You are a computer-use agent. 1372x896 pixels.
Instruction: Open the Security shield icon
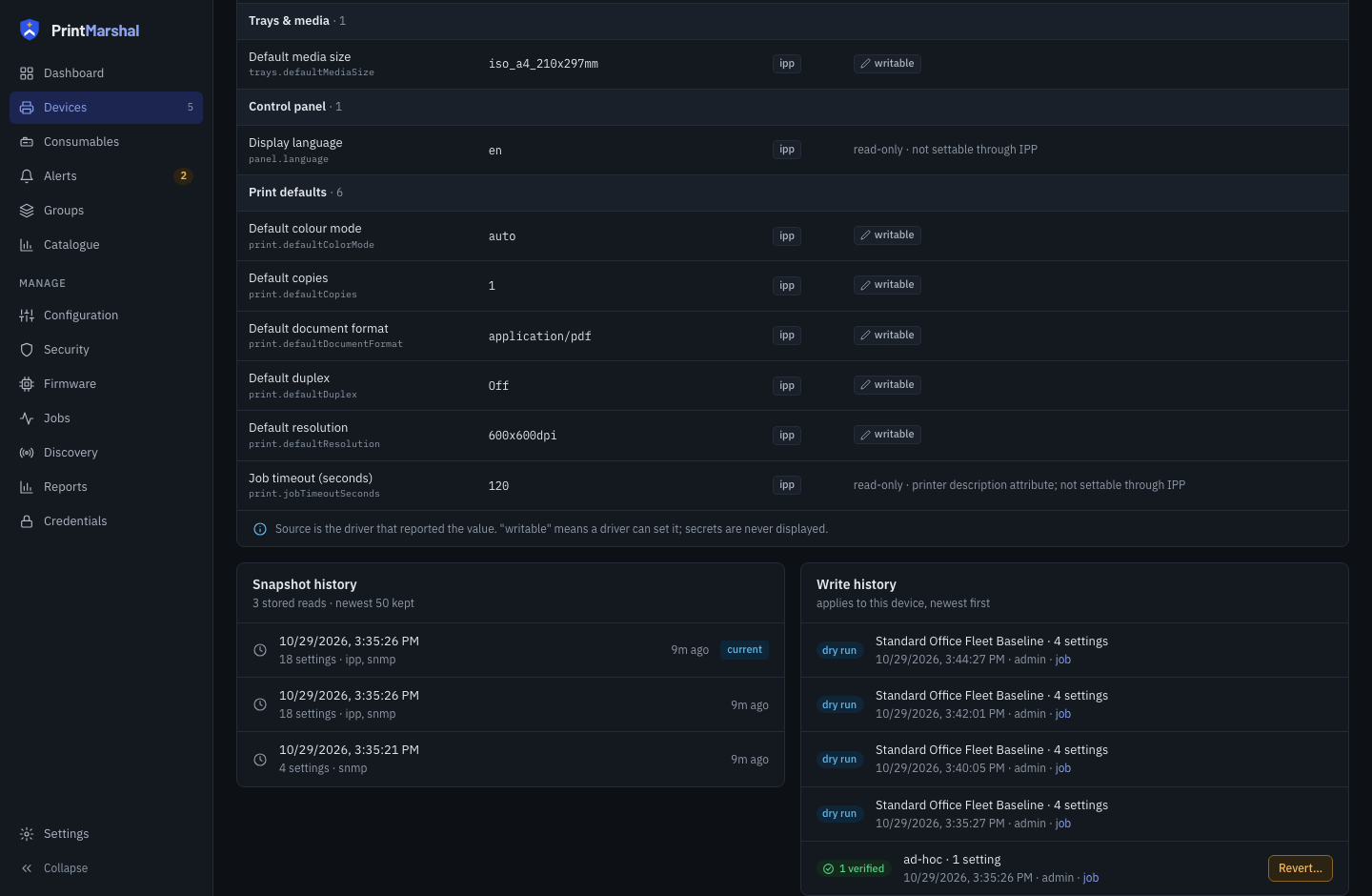pos(27,350)
